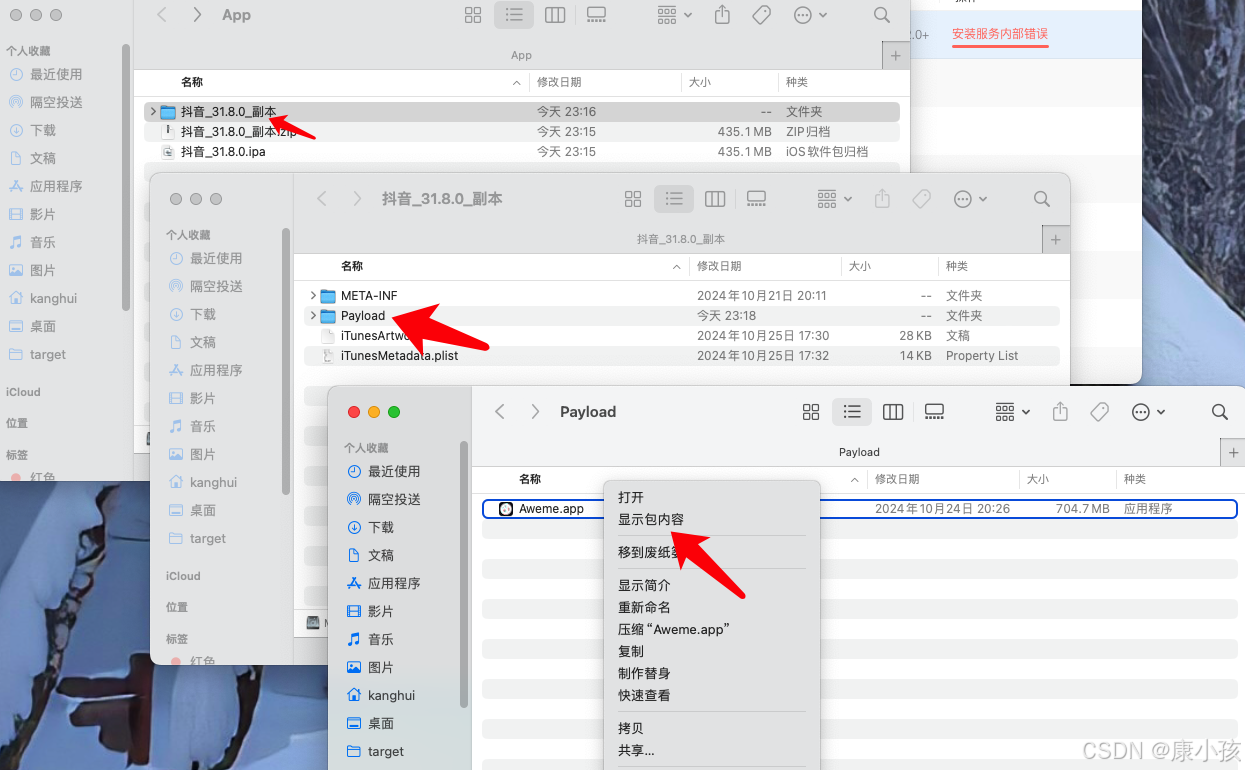The height and width of the screenshot is (770, 1245).
Task: Sort by 大小 in Payload window
Action: (x=1038, y=479)
